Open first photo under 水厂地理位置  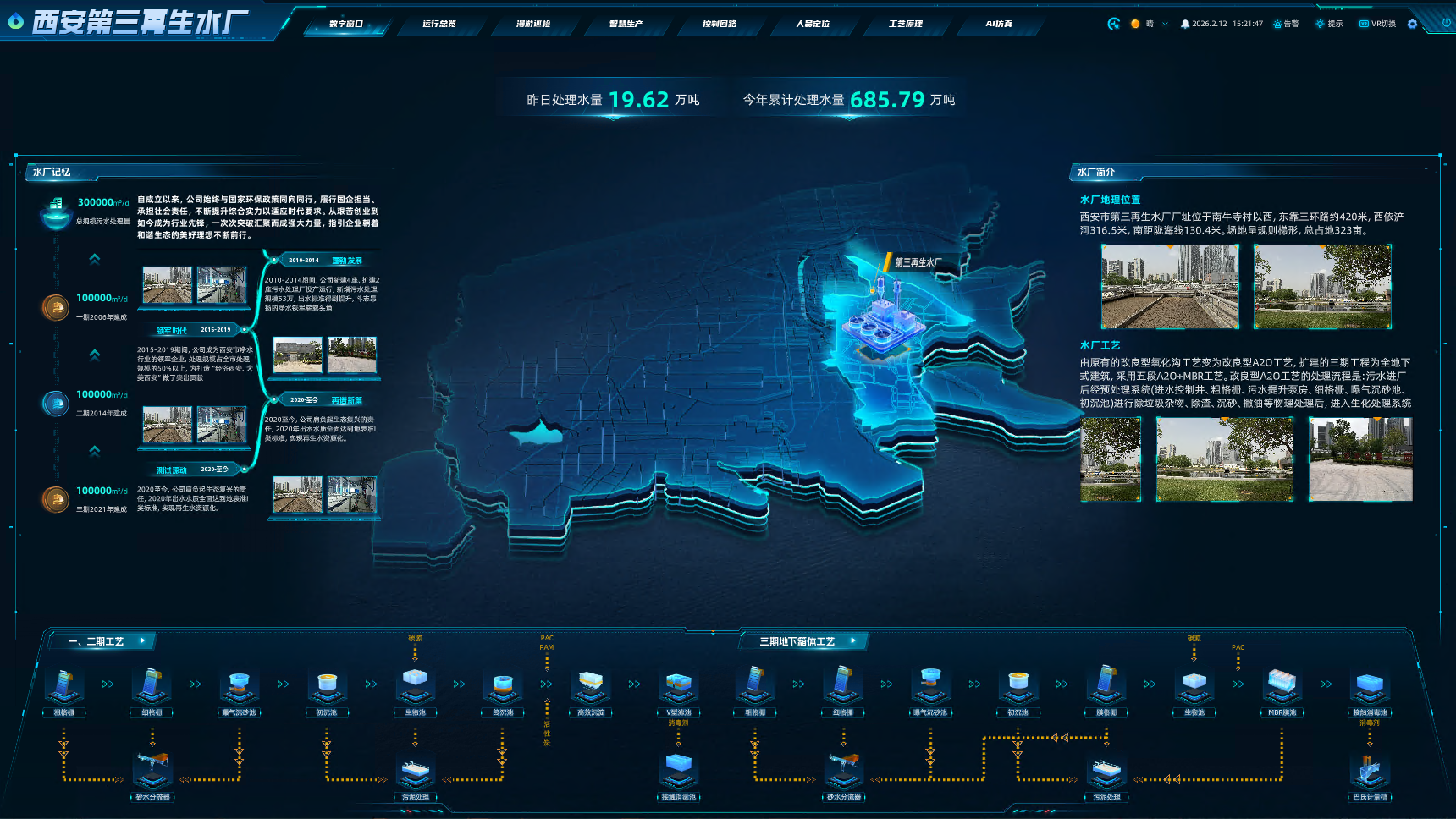click(1169, 287)
